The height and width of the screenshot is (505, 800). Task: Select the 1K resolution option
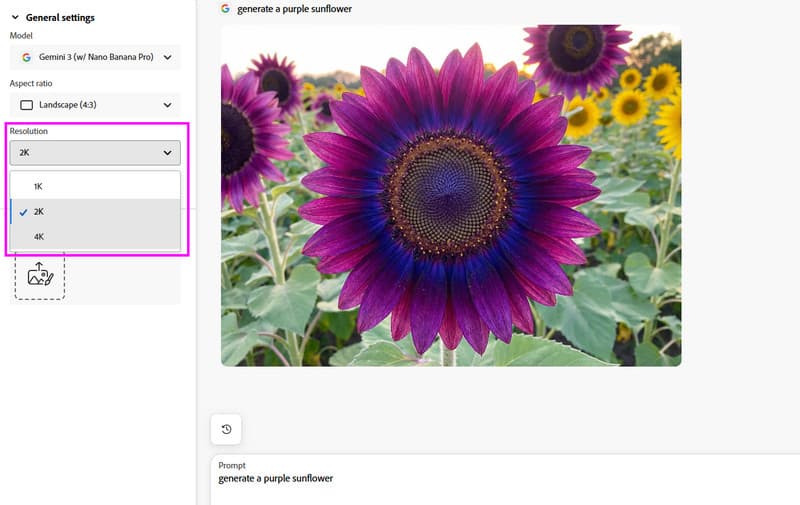tap(38, 187)
